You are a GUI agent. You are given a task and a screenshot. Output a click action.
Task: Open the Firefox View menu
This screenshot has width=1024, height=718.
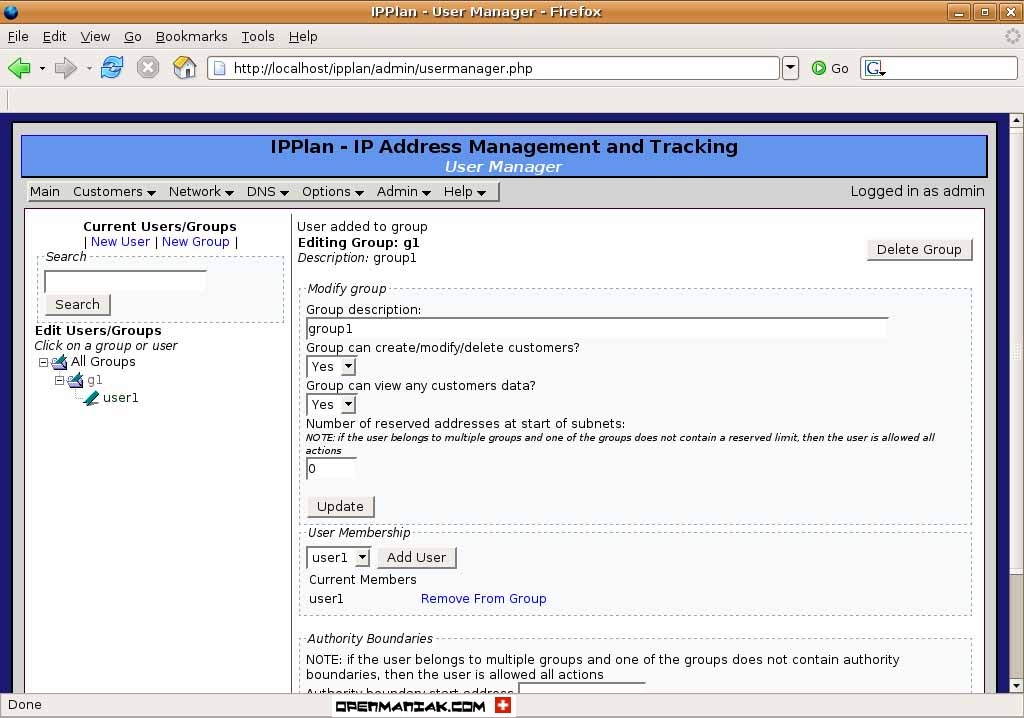coord(95,37)
